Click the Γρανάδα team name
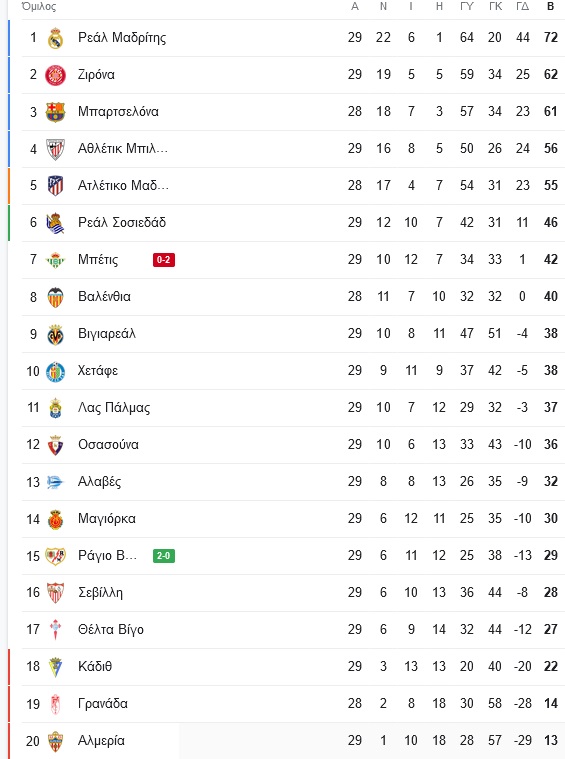Screen dimensions: 565x759 103,703
